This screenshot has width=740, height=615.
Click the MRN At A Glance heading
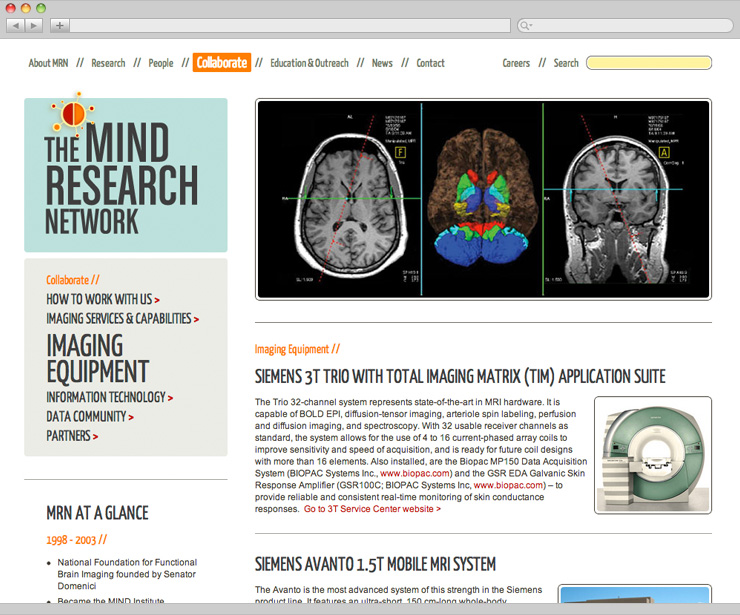point(97,513)
